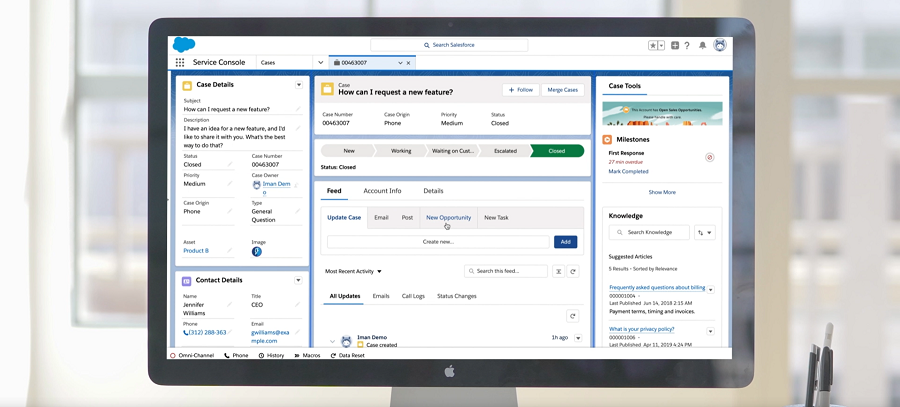The height and width of the screenshot is (407, 900).
Task: Open Omni-Channel in the utility bar
Action: coord(194,355)
